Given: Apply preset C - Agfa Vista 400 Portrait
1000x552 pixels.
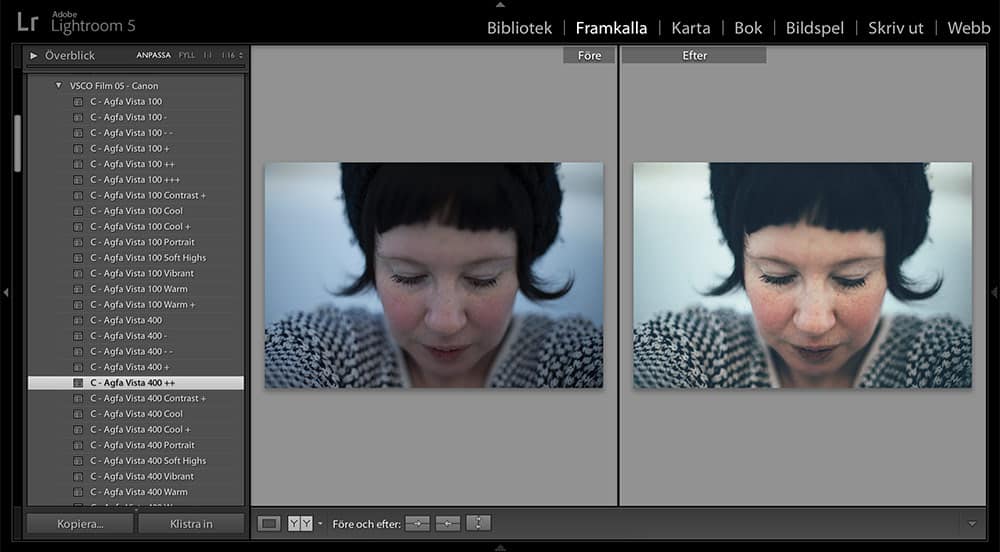Looking at the screenshot, I should [x=142, y=445].
